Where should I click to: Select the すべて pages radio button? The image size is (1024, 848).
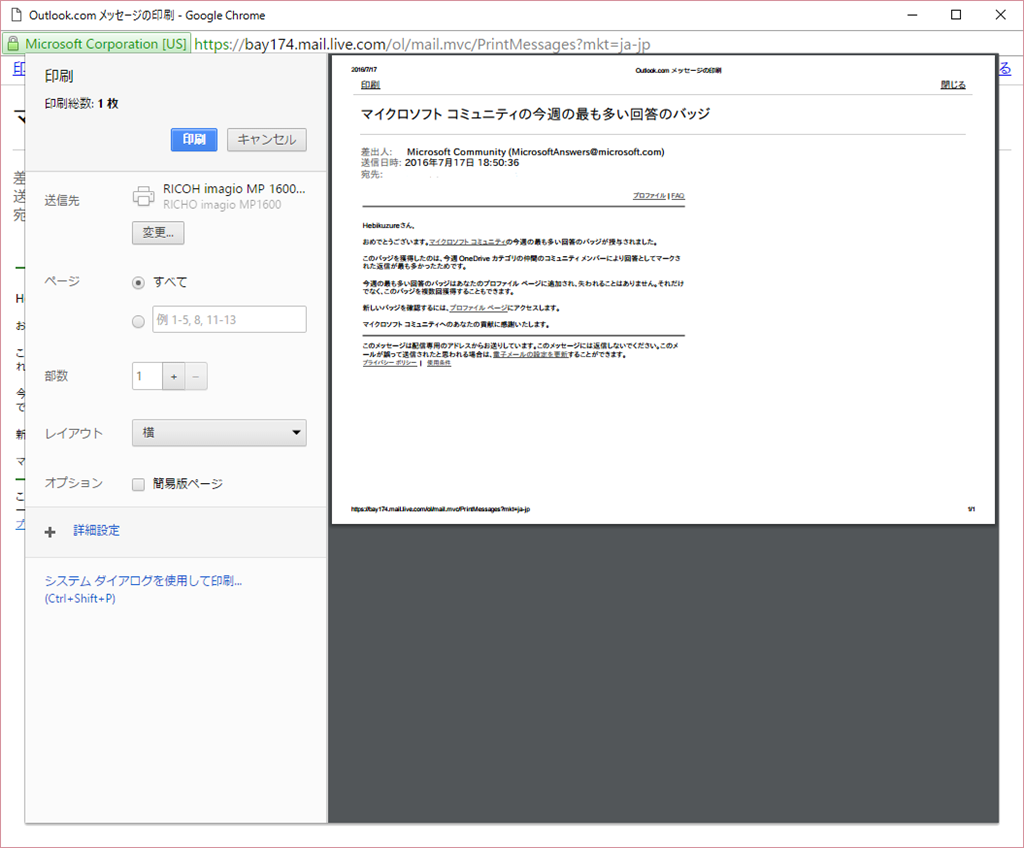tap(138, 283)
